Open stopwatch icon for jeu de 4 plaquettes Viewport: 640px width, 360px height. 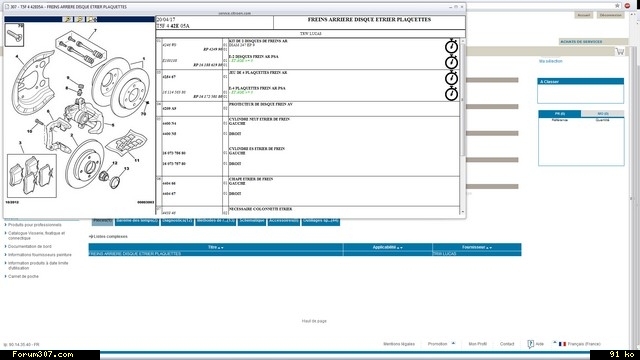click(x=451, y=78)
